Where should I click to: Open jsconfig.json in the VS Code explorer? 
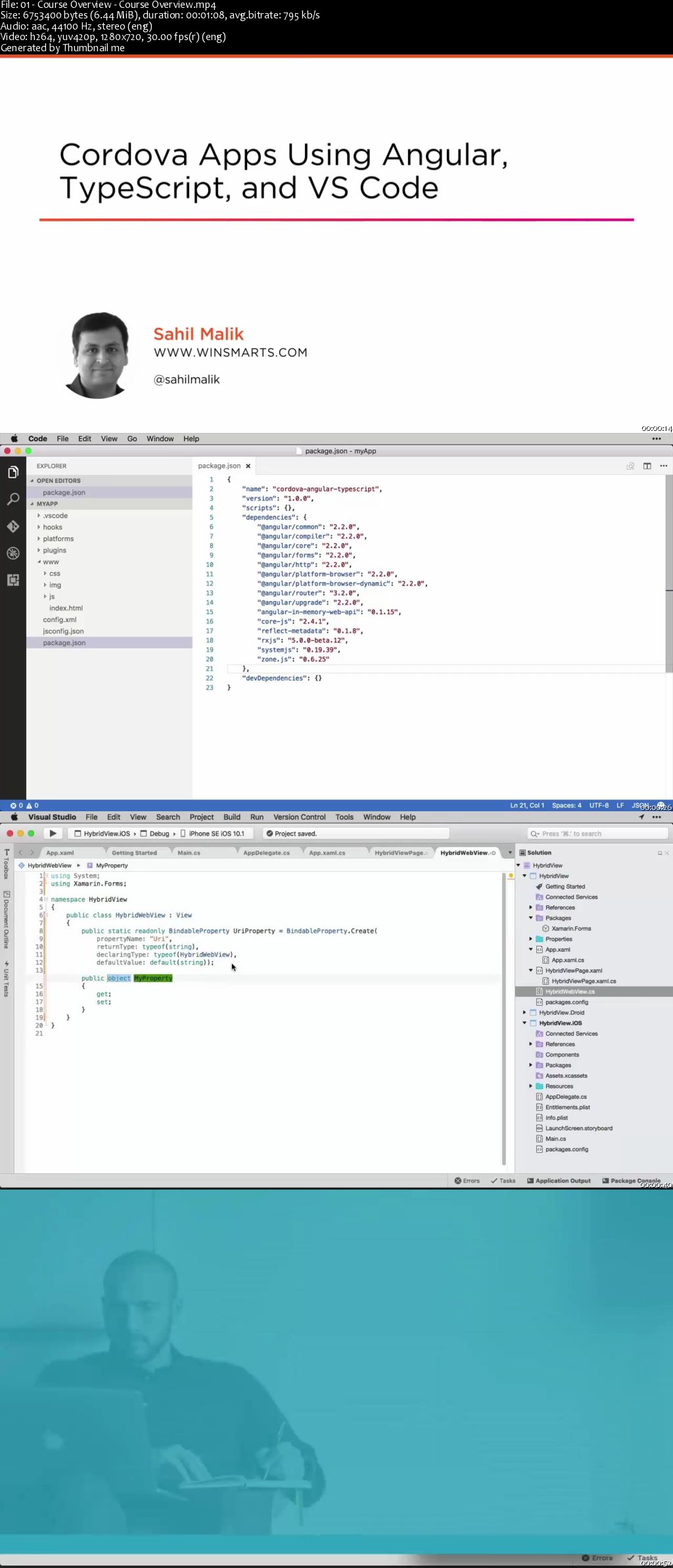[63, 631]
